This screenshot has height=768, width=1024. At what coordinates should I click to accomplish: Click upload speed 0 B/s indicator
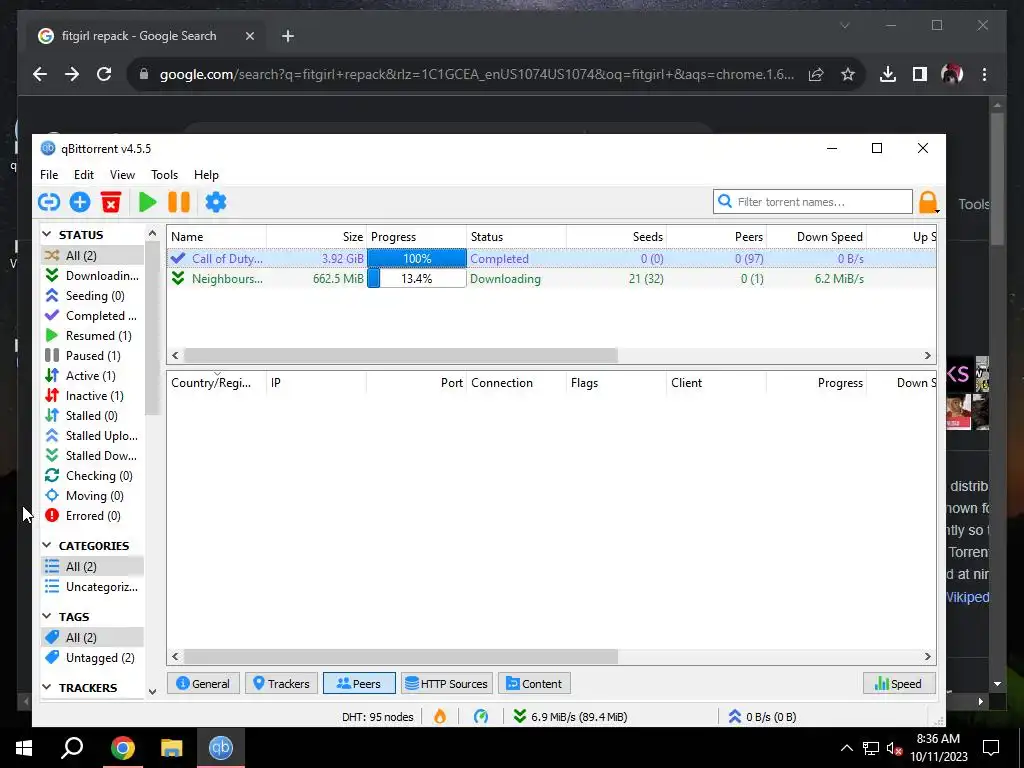[762, 716]
